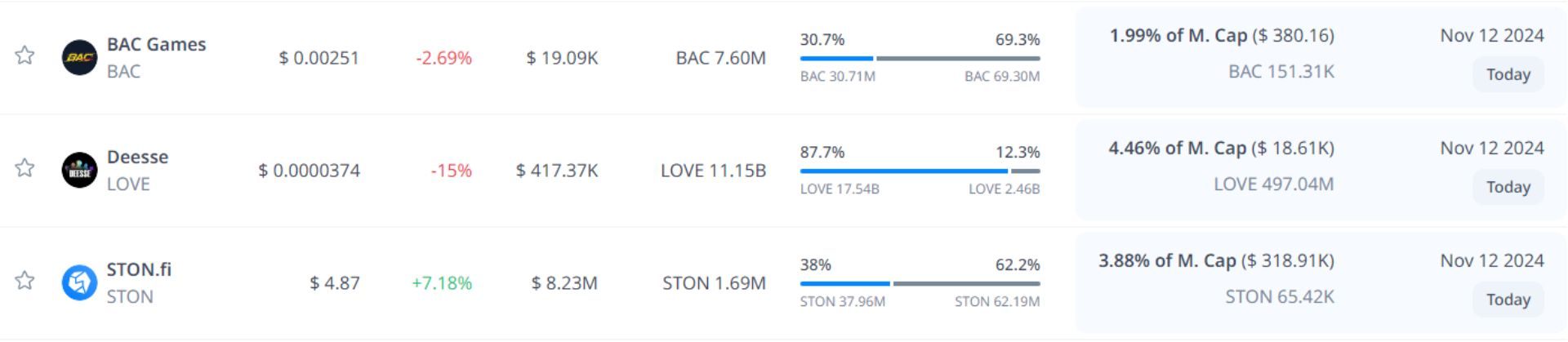Click Today badge in BAC row
The width and height of the screenshot is (1568, 342).
click(1508, 74)
